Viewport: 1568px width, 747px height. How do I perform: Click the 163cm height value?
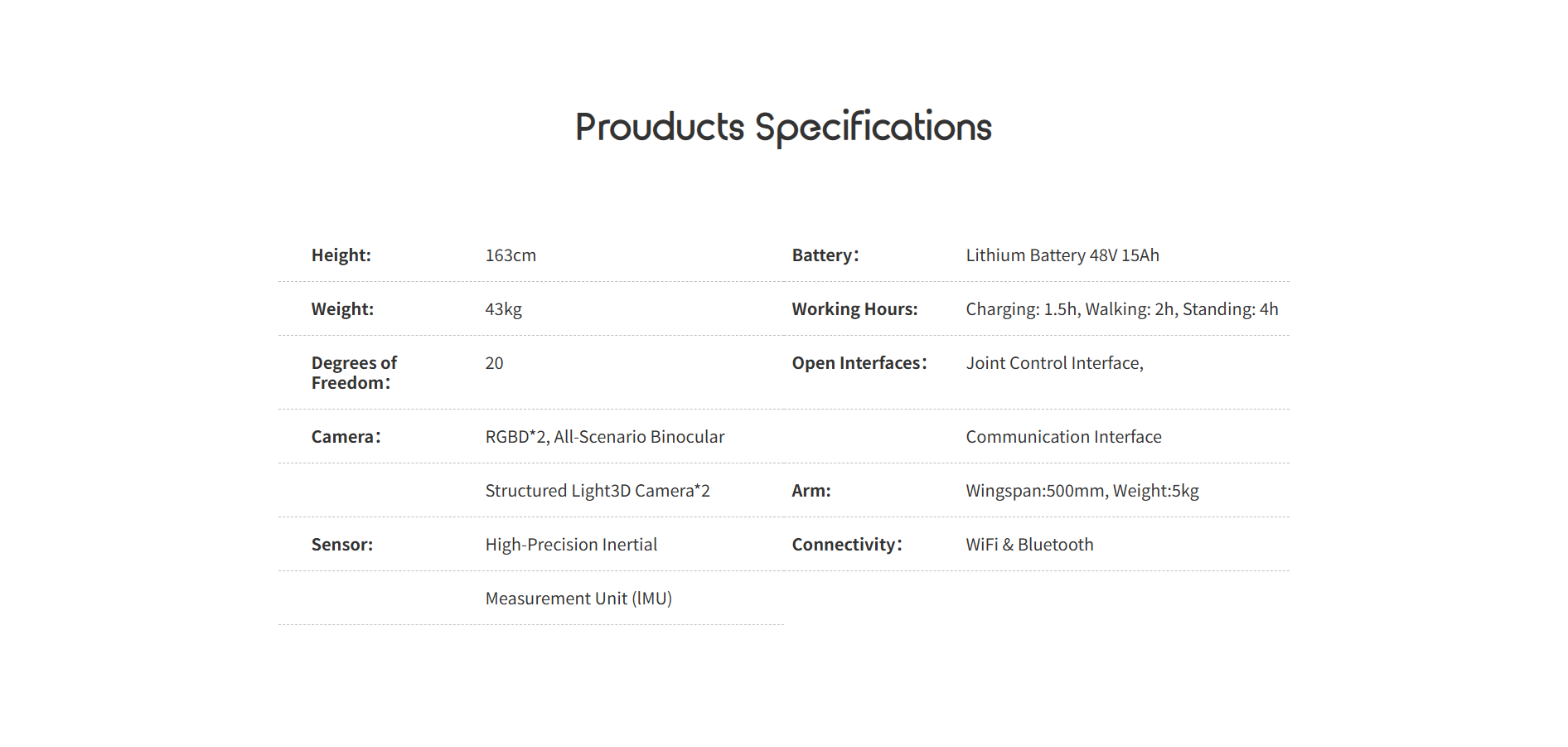[511, 255]
